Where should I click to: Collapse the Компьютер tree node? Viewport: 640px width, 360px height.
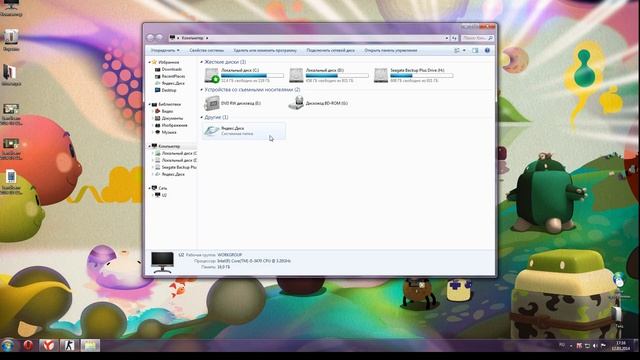[x=149, y=146]
